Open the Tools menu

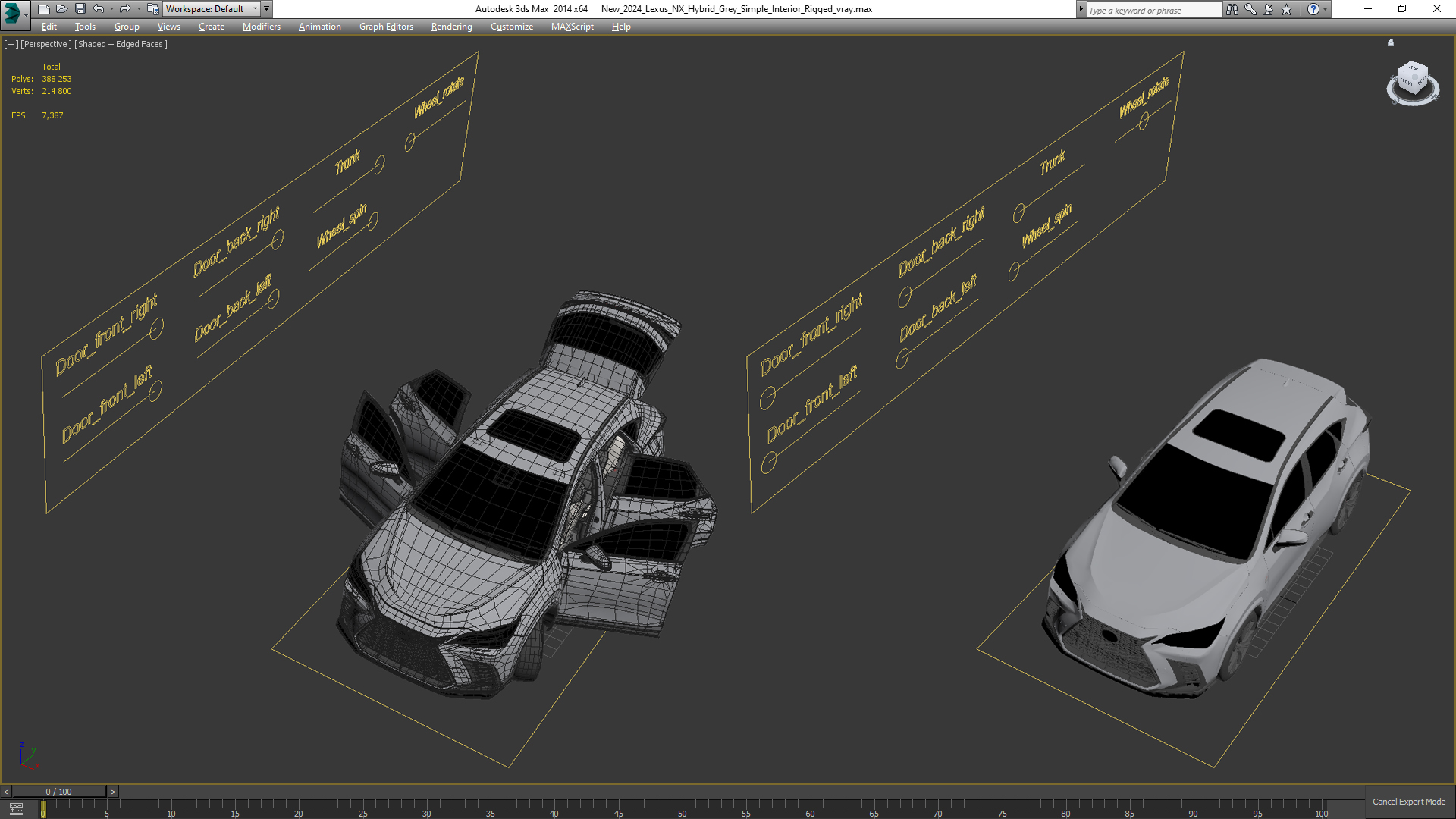point(85,27)
